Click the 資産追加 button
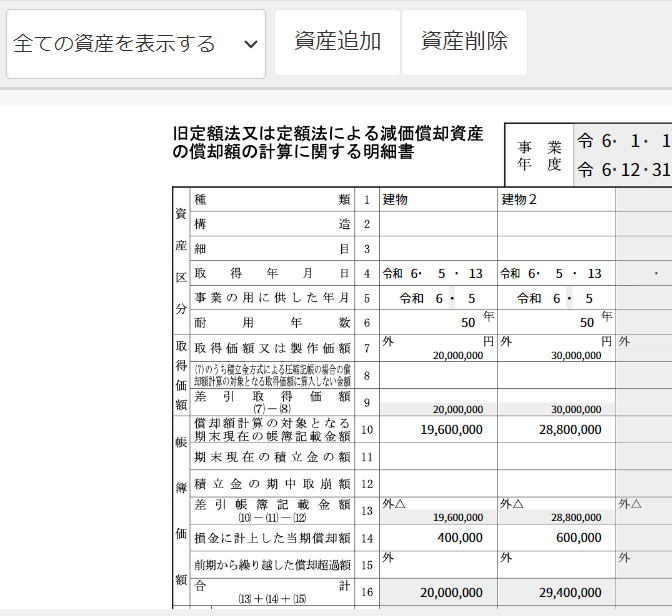Image resolution: width=672 pixels, height=616 pixels. [x=337, y=42]
